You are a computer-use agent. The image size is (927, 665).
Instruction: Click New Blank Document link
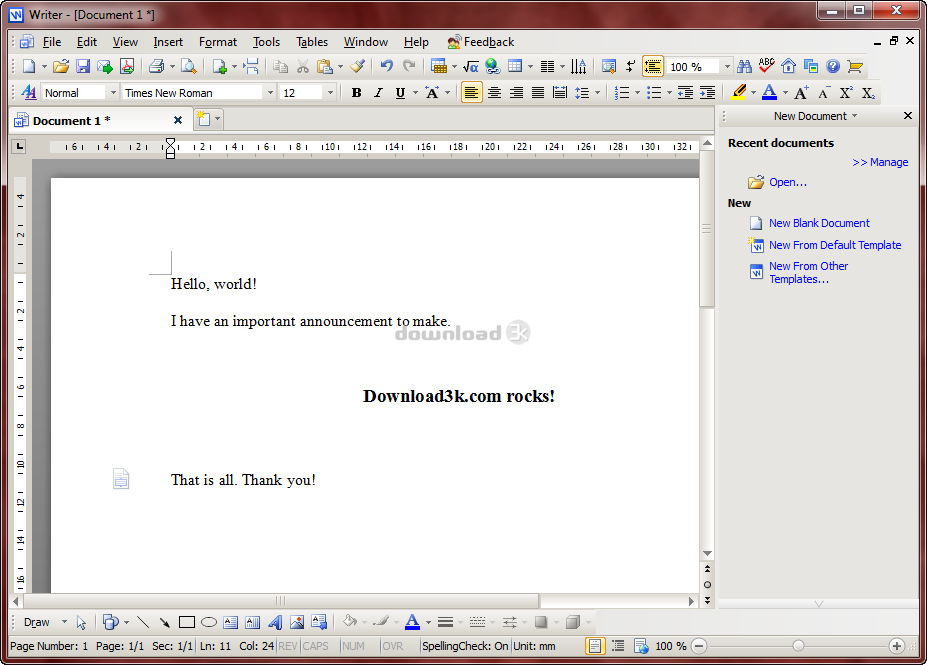pos(819,223)
